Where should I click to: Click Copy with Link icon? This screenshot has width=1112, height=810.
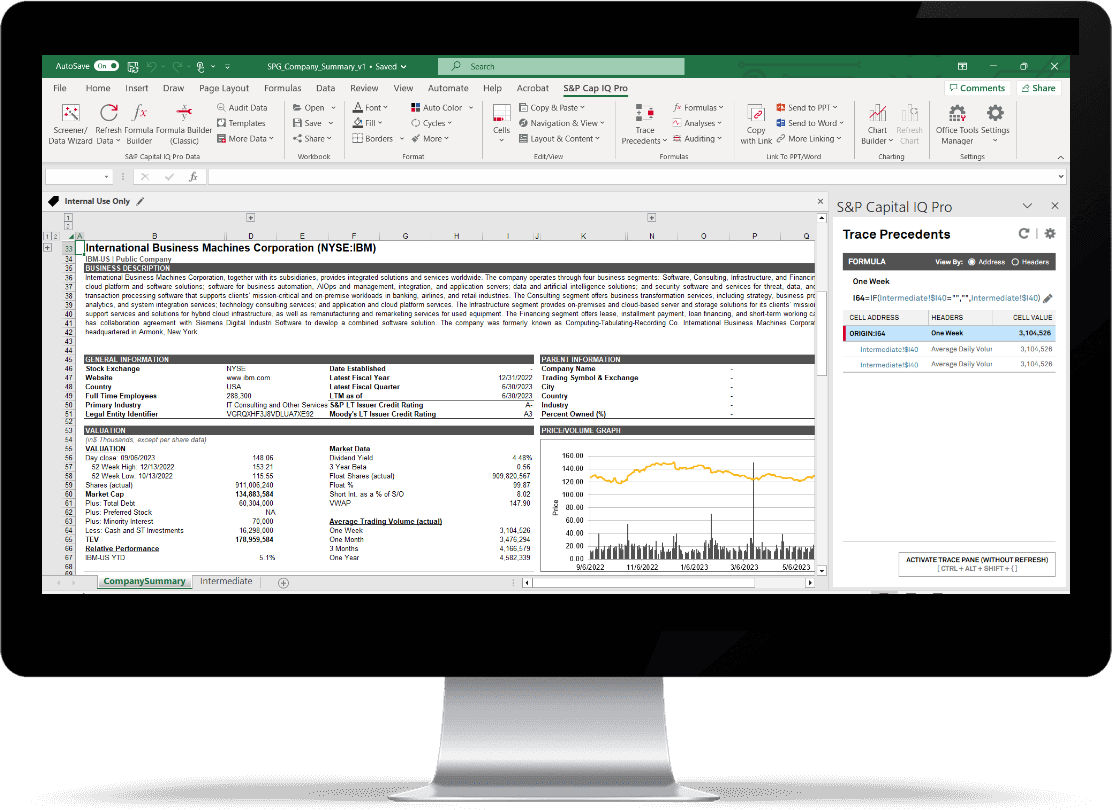756,113
